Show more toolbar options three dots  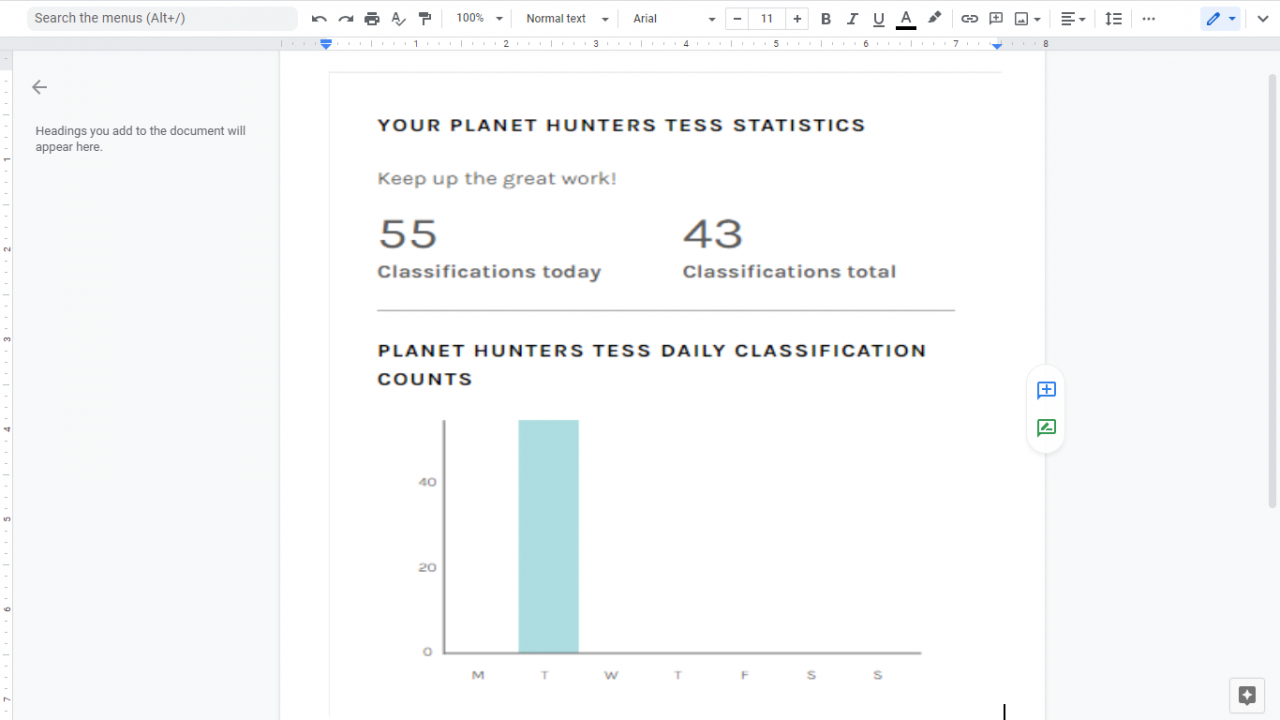click(1148, 18)
